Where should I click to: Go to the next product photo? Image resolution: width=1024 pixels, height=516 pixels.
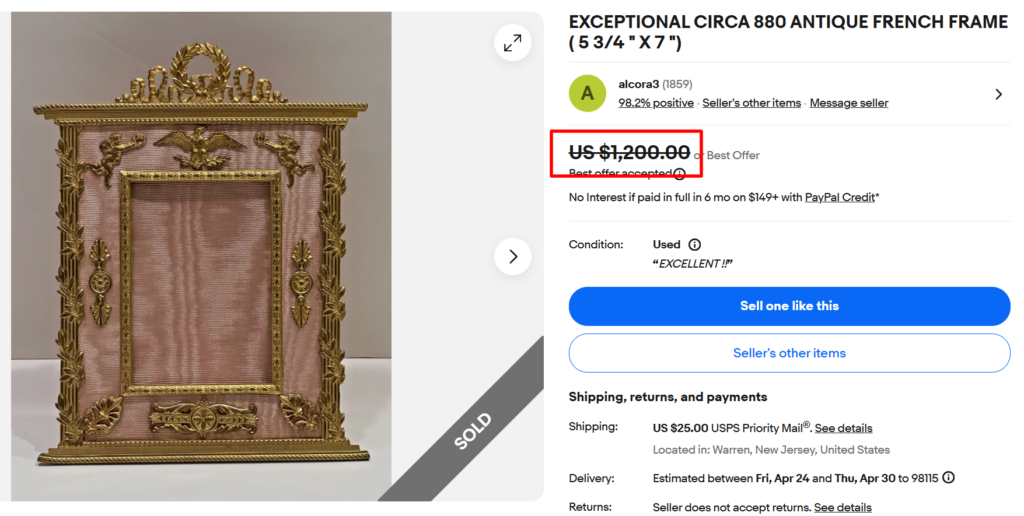click(x=513, y=256)
